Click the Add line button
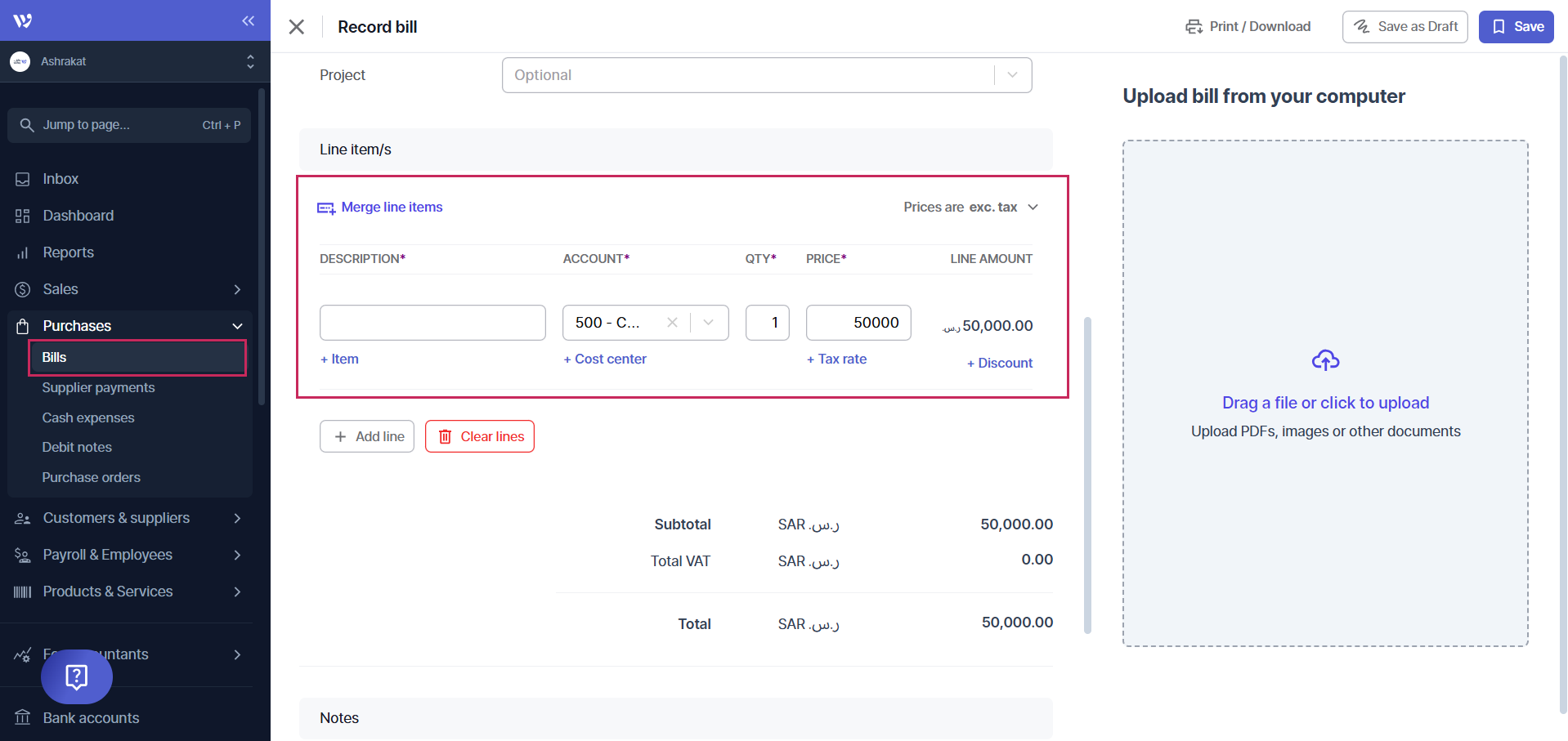This screenshot has width=1568, height=741. tap(367, 436)
